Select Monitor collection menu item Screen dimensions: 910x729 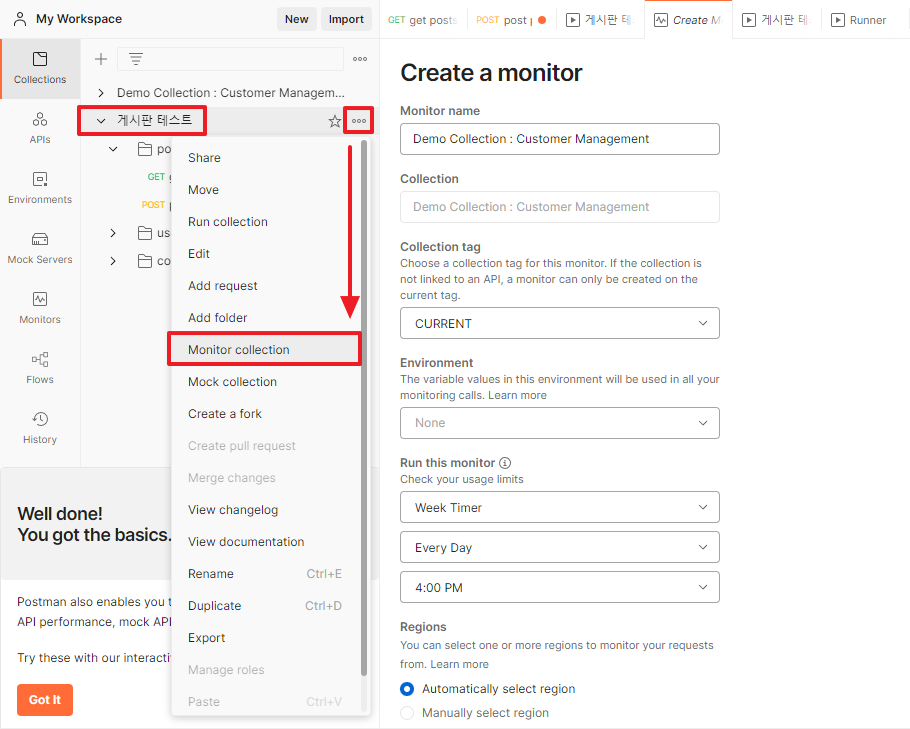(x=266, y=349)
